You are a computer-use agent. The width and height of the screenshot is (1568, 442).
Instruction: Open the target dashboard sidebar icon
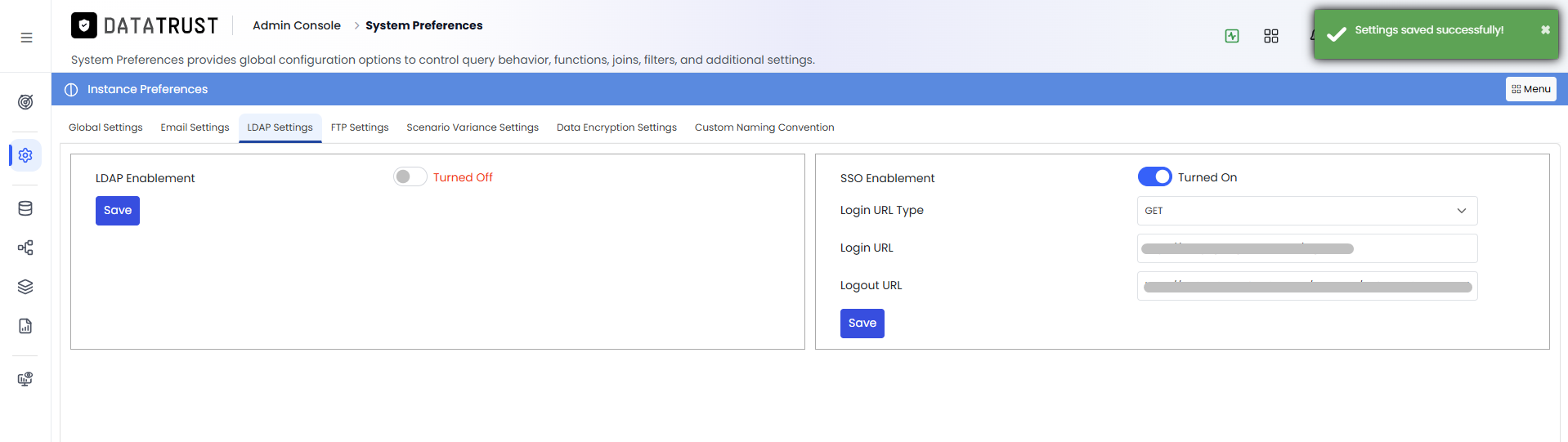click(25, 102)
